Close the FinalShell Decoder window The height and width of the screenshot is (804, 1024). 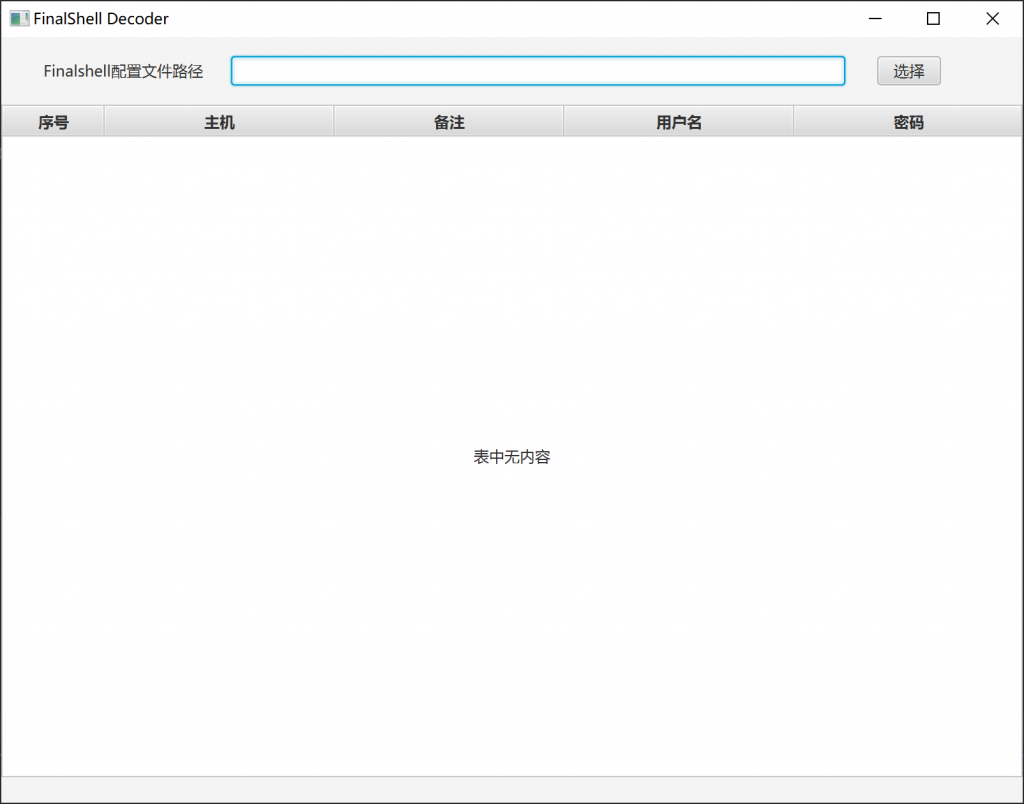(991, 18)
